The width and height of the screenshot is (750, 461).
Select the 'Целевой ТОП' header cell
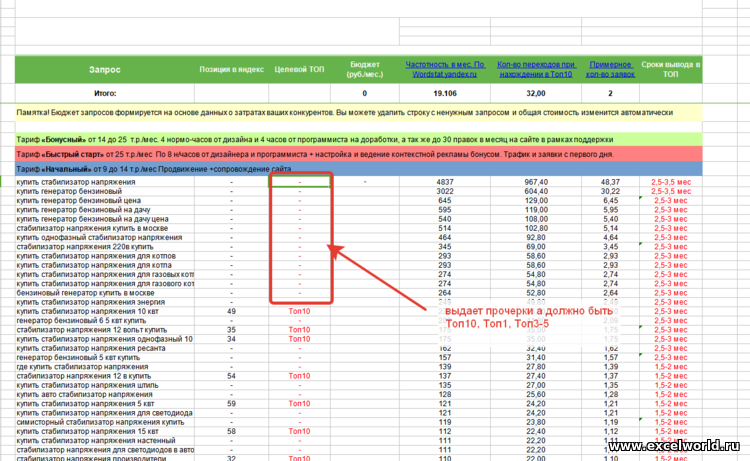tap(299, 69)
